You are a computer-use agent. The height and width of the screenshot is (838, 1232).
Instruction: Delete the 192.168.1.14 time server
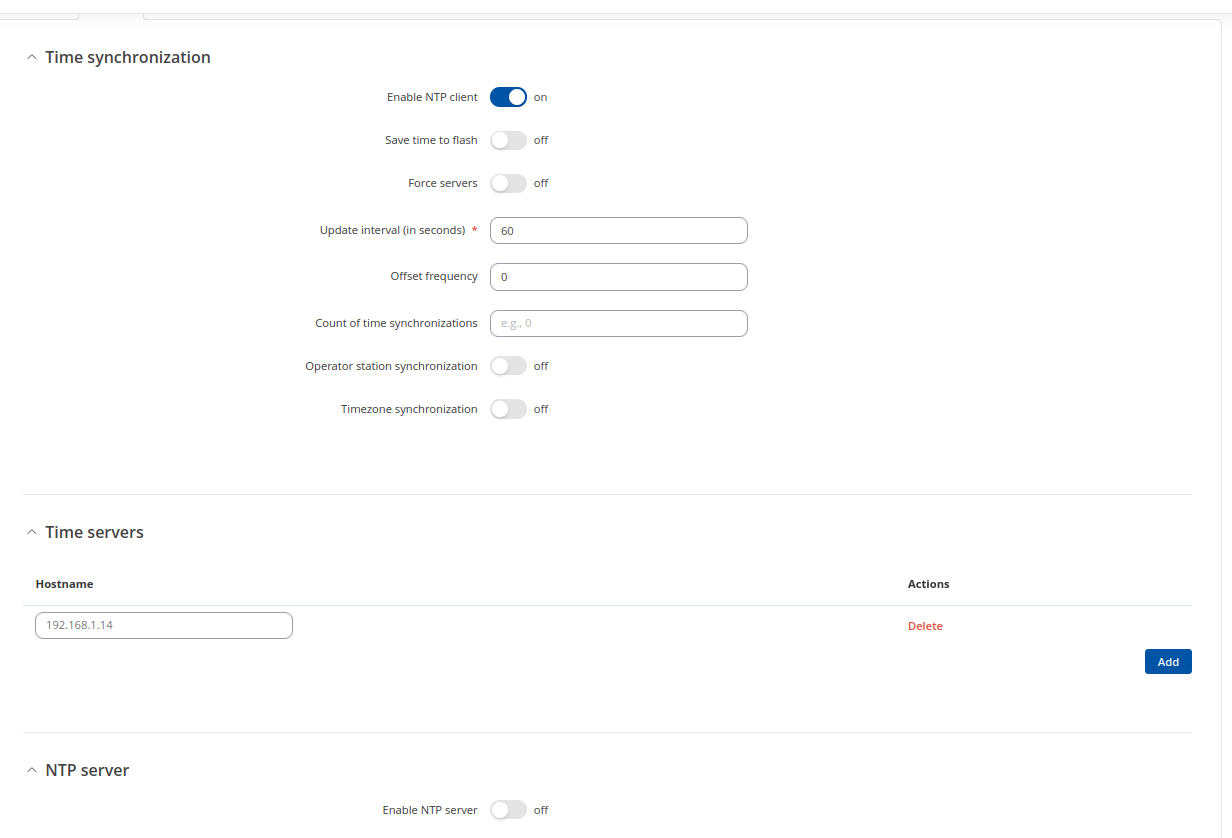[x=925, y=626]
